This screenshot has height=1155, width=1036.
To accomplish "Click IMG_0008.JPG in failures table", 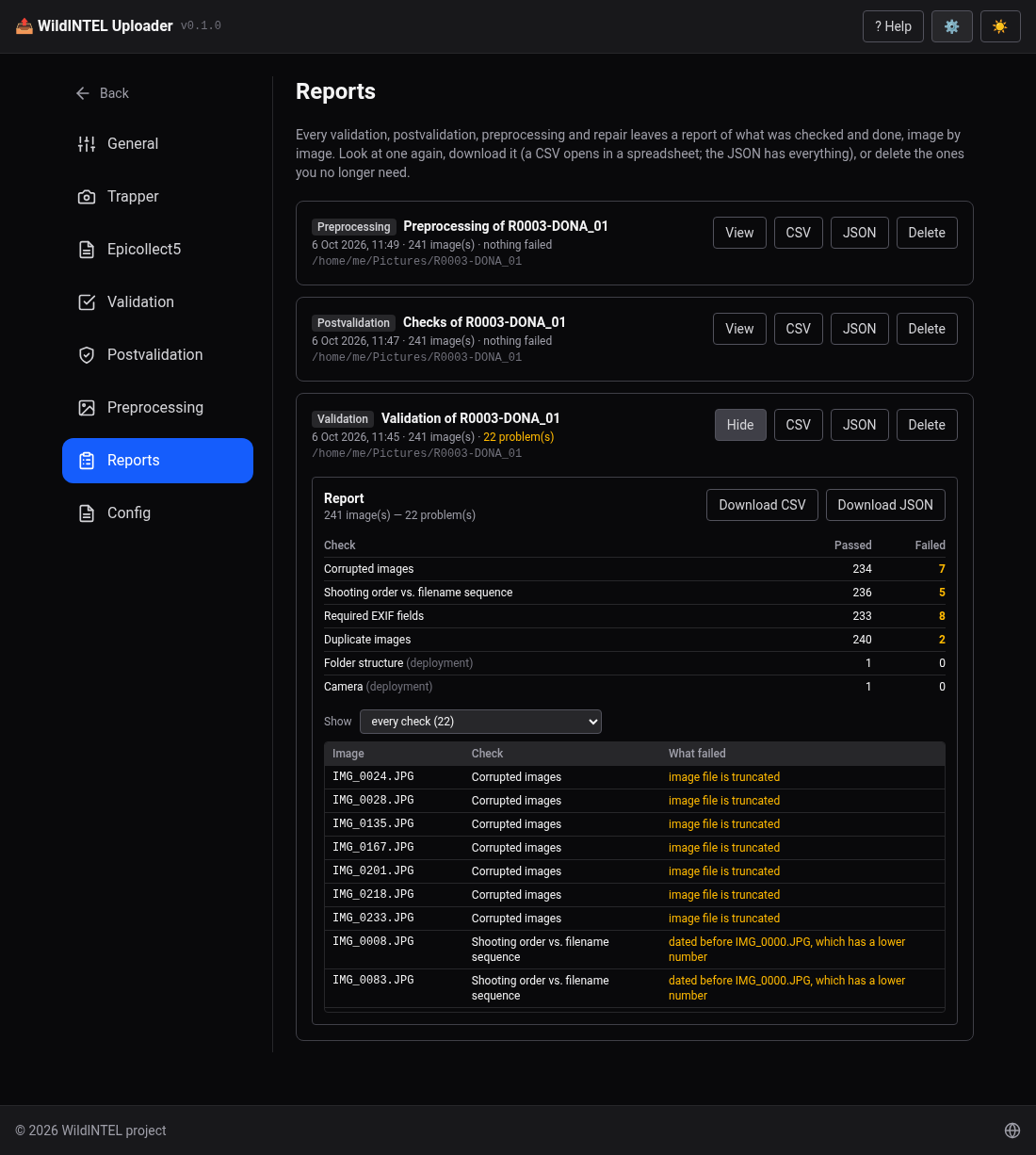I will point(373,942).
